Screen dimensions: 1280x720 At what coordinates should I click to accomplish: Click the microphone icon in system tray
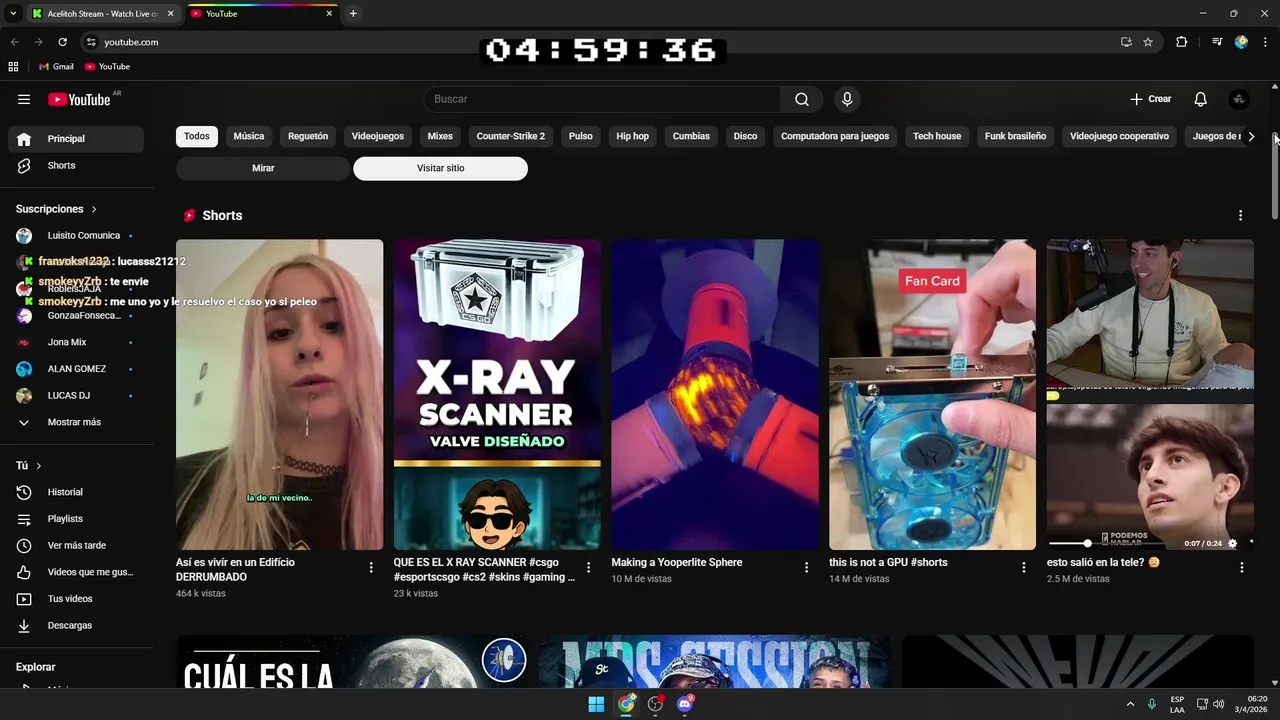pos(1152,704)
